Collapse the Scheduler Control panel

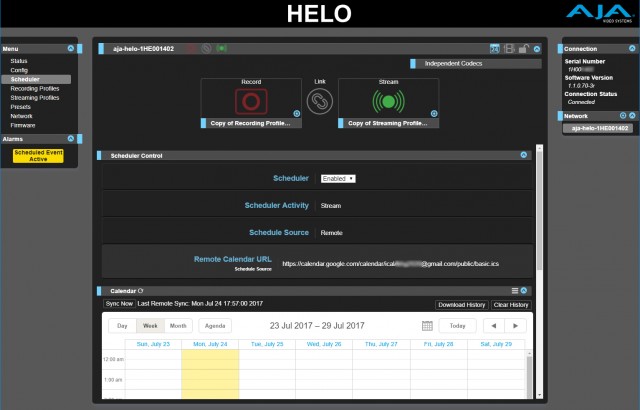coord(524,155)
